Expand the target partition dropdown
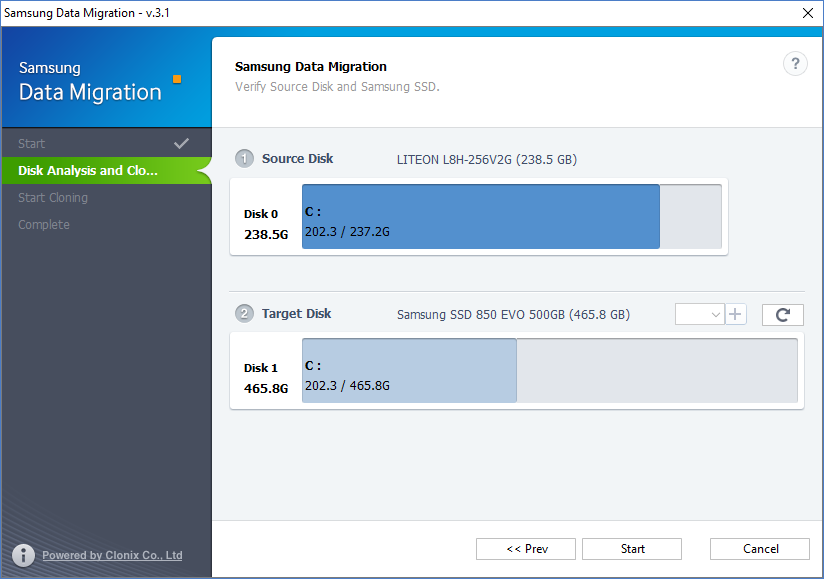This screenshot has width=824, height=579. pos(700,314)
